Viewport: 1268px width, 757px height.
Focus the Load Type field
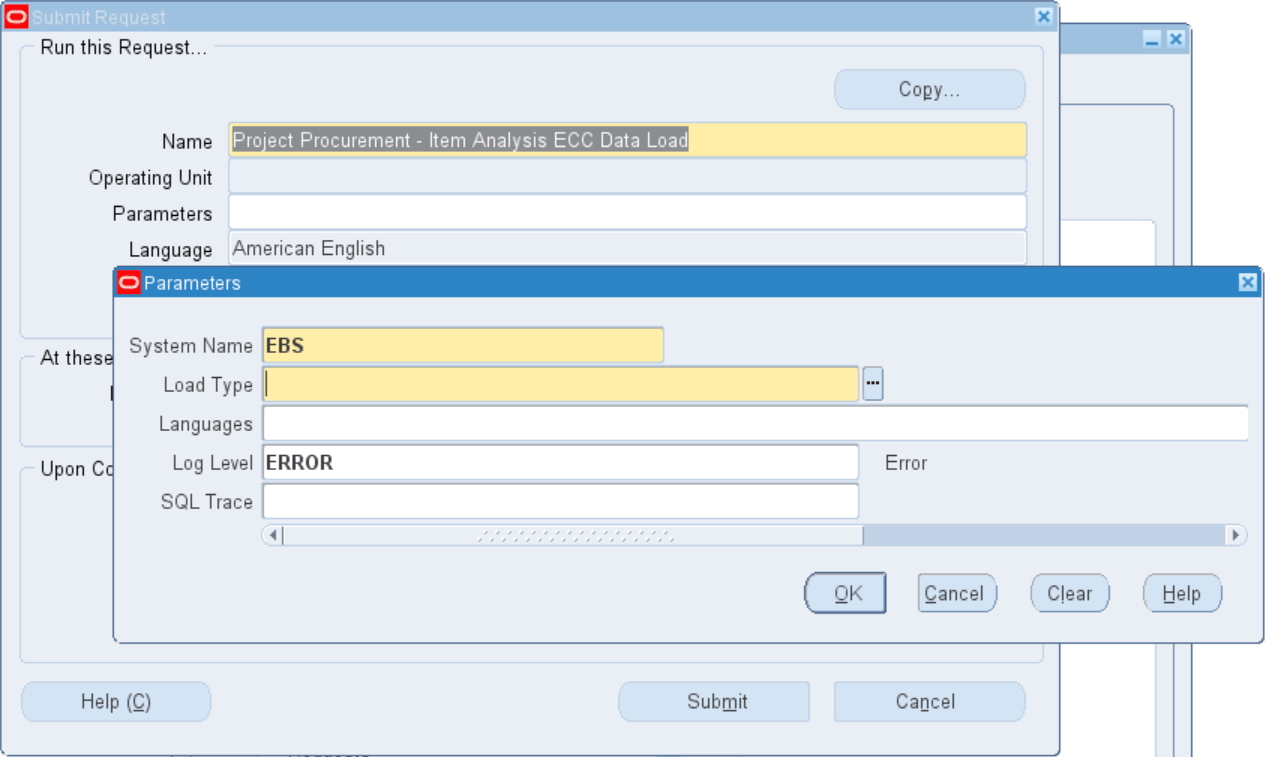tap(561, 384)
